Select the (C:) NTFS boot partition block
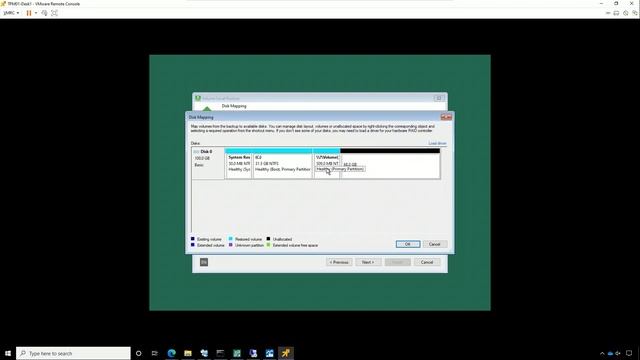This screenshot has width=640, height=360. [282, 166]
